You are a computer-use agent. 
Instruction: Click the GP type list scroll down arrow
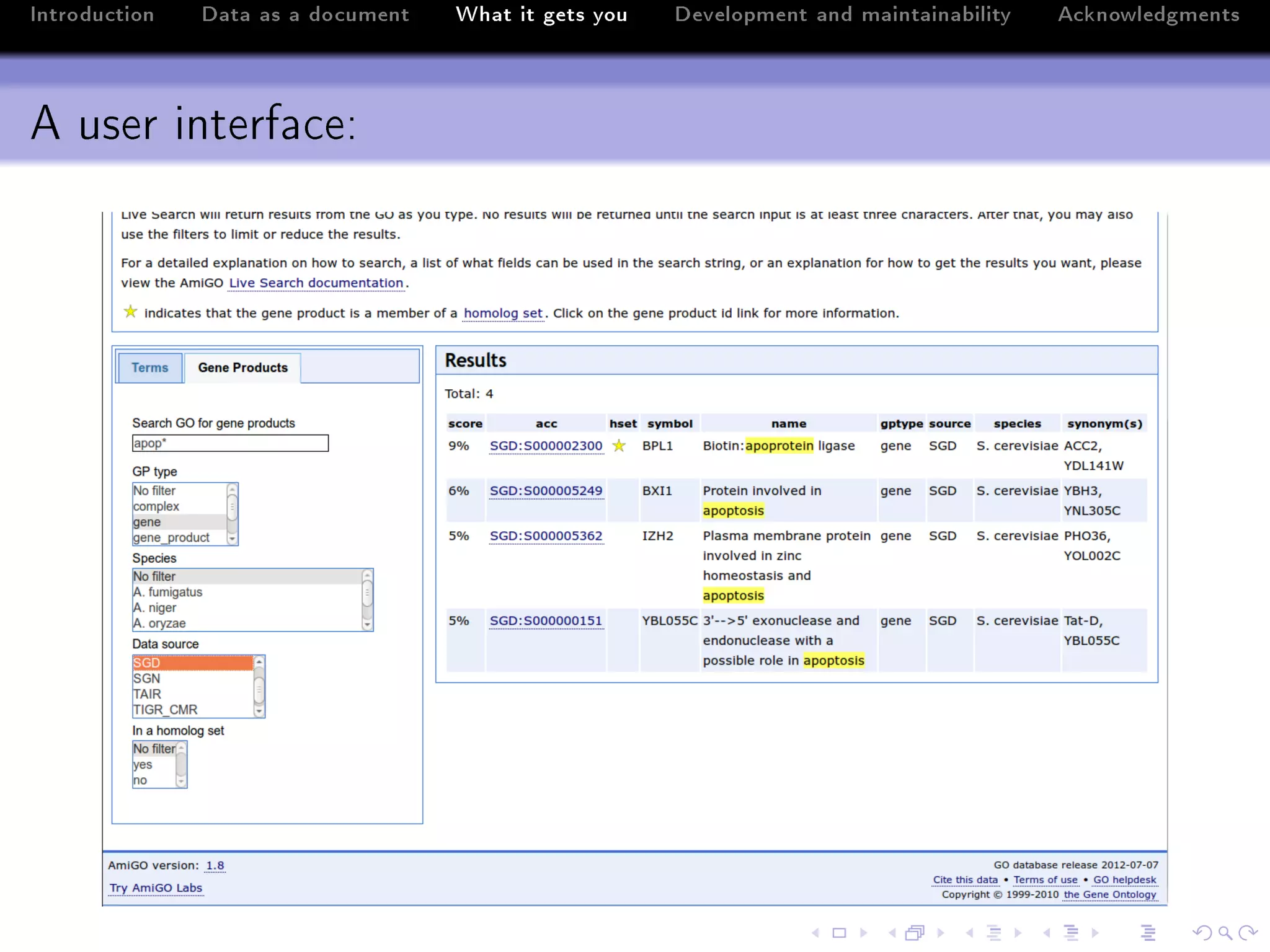pos(233,539)
